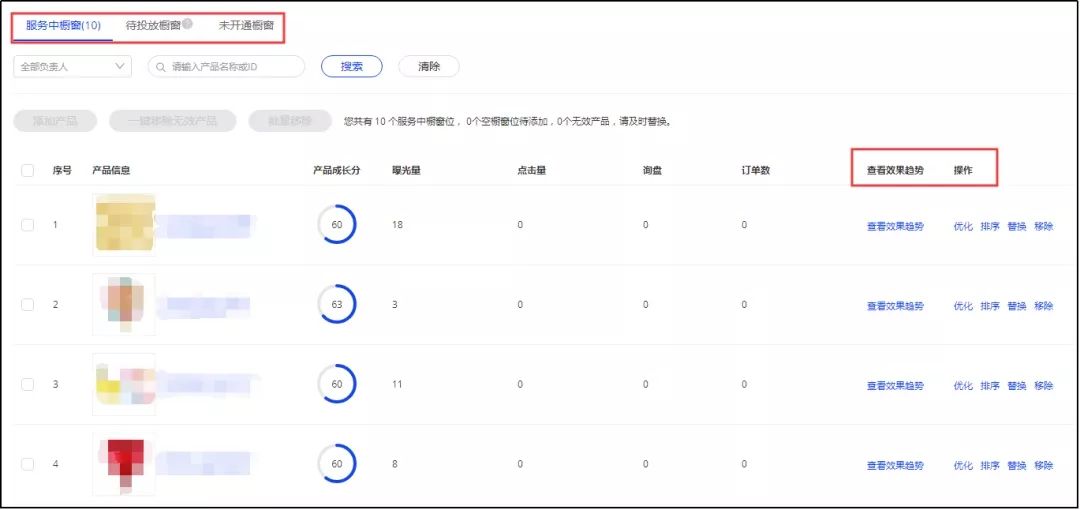Click exposure value 3 in row 2
The image size is (1080, 510).
coord(395,305)
